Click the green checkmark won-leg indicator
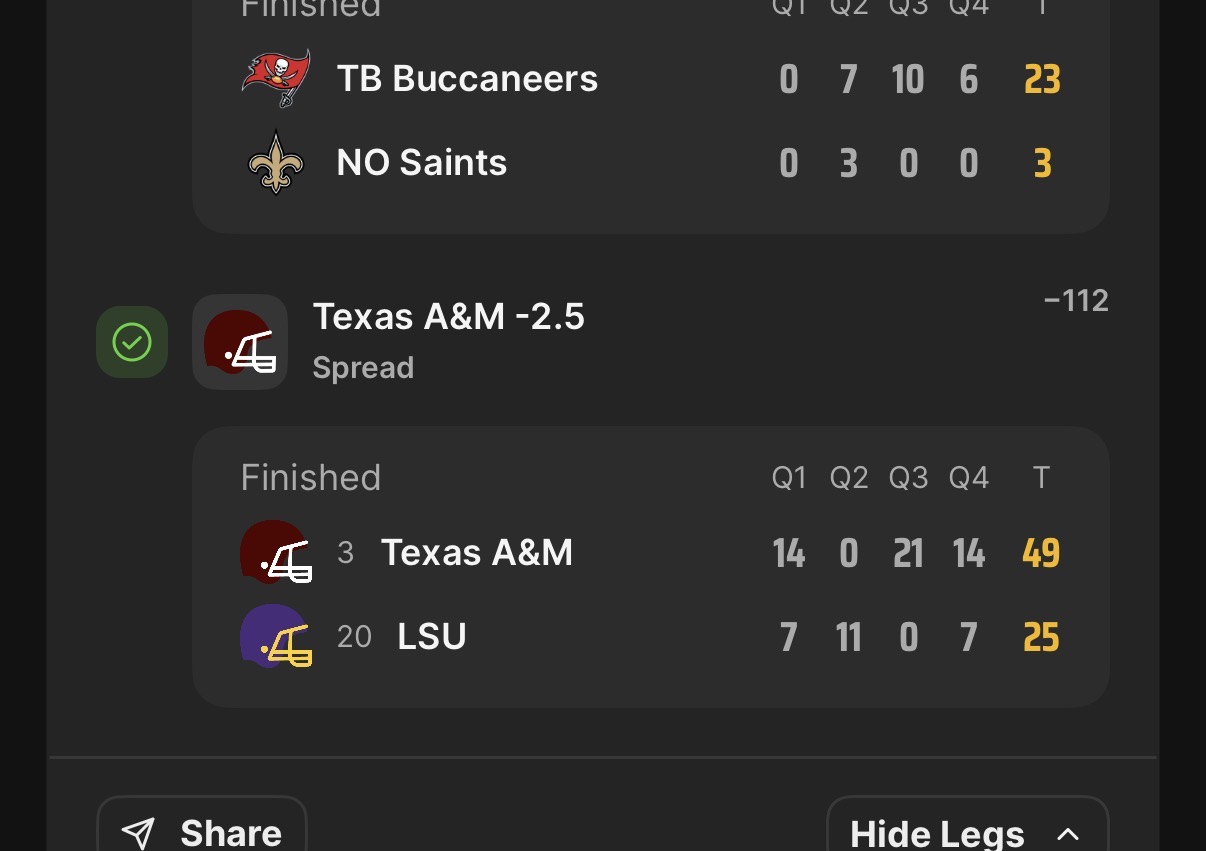 point(132,342)
